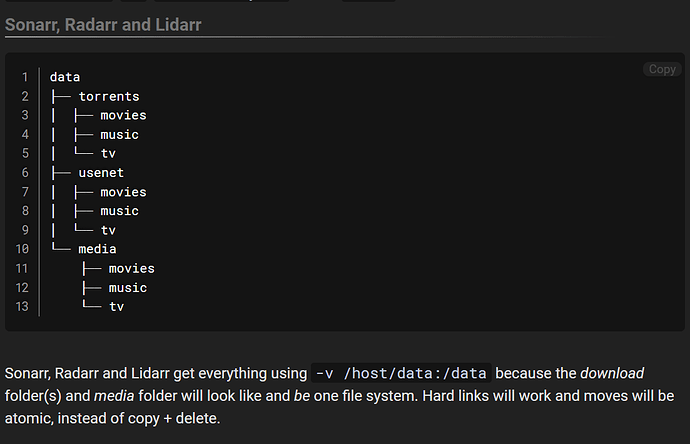690x444 pixels.
Task: Click the "media" folder in the tree
Action: click(x=97, y=249)
